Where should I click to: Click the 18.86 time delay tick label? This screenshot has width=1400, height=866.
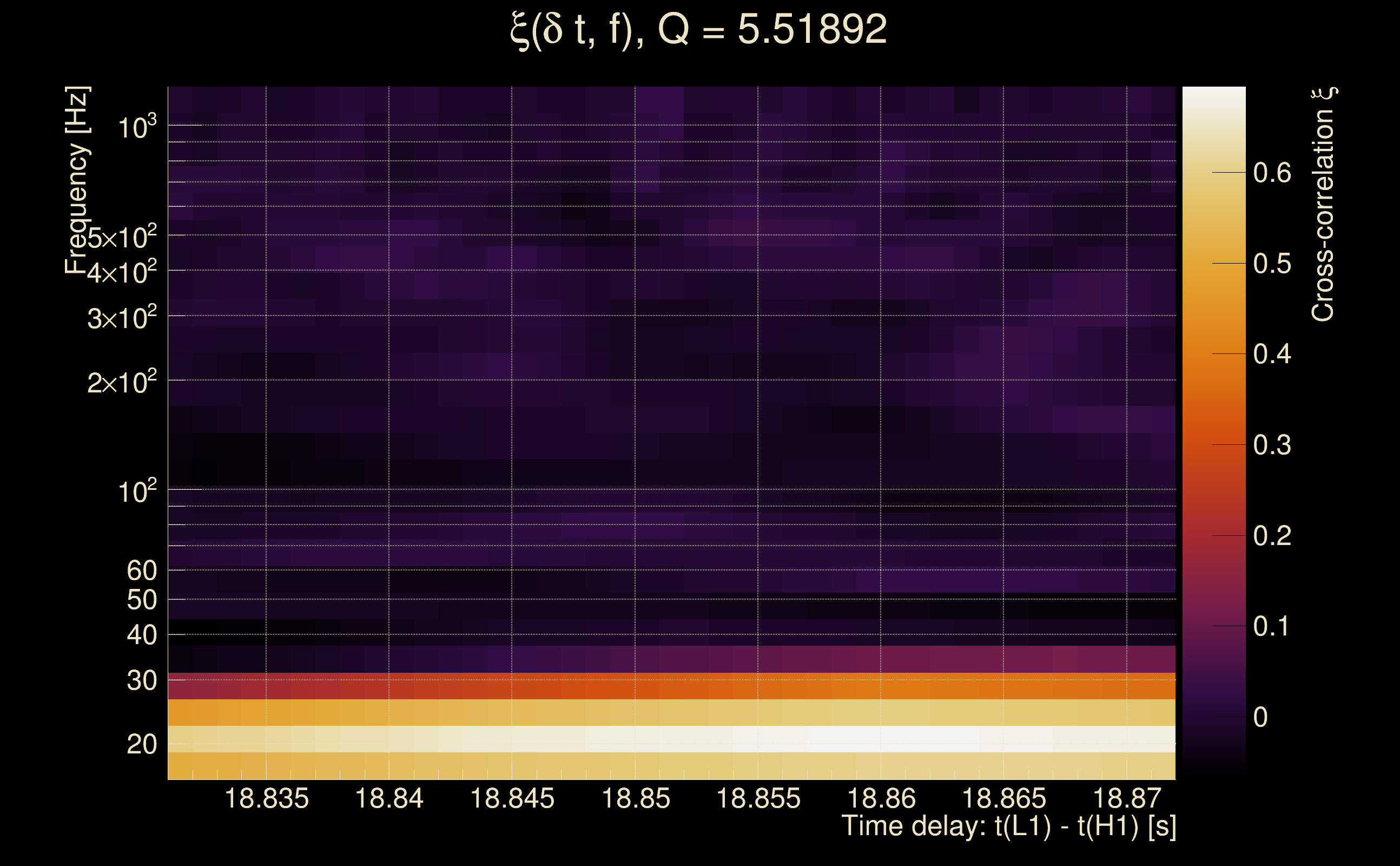tap(881, 798)
